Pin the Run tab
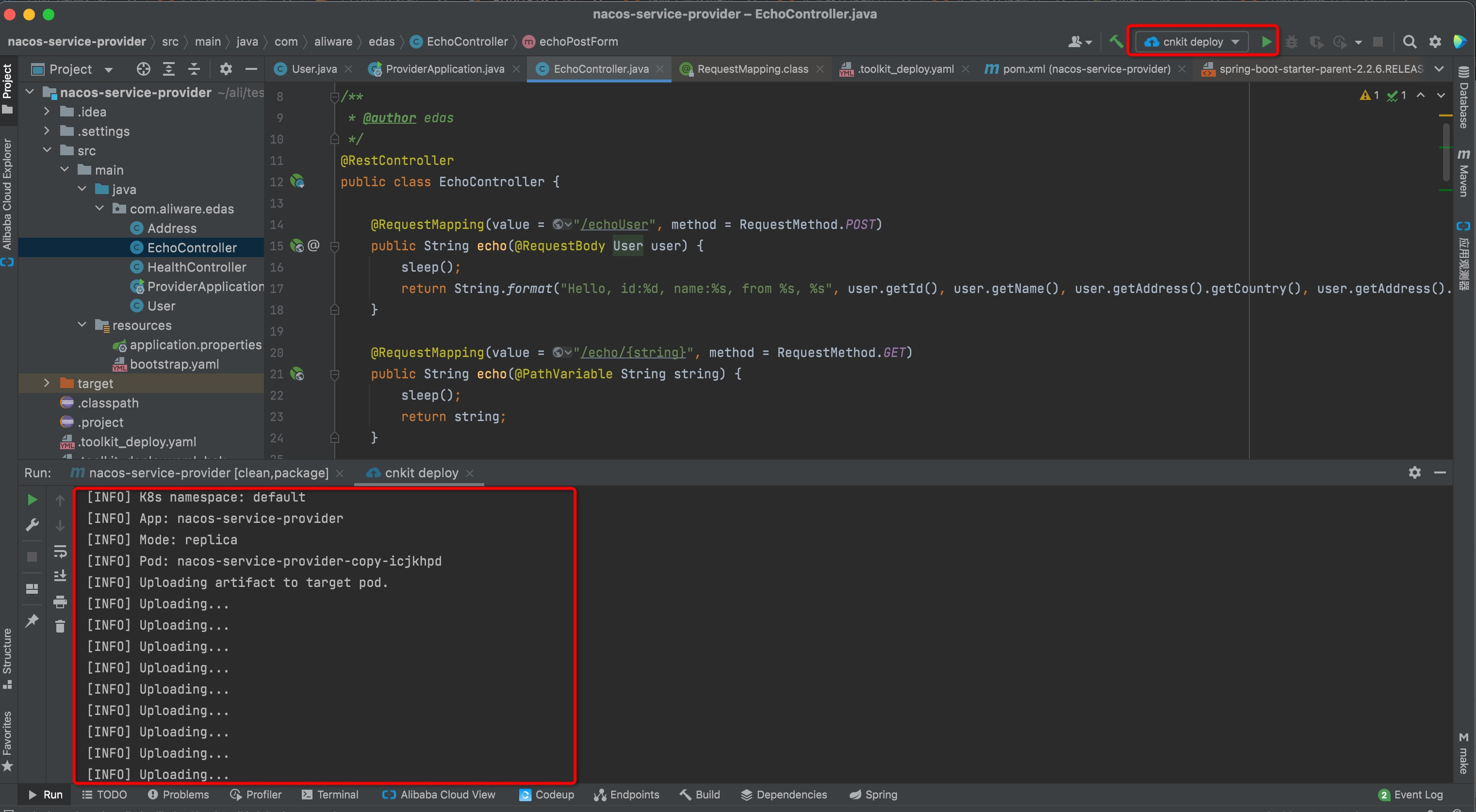1476x812 pixels. tap(32, 621)
